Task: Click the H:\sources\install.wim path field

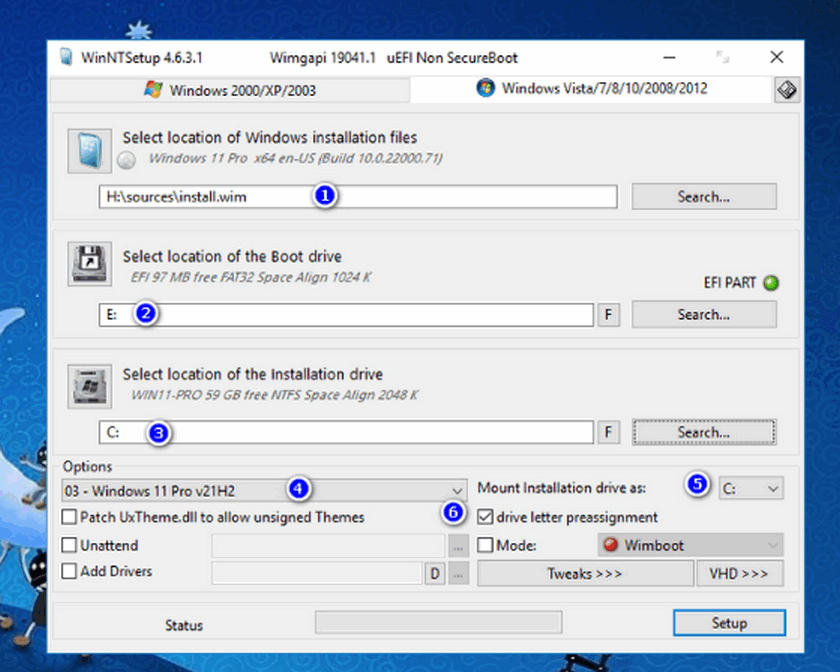Action: [358, 197]
